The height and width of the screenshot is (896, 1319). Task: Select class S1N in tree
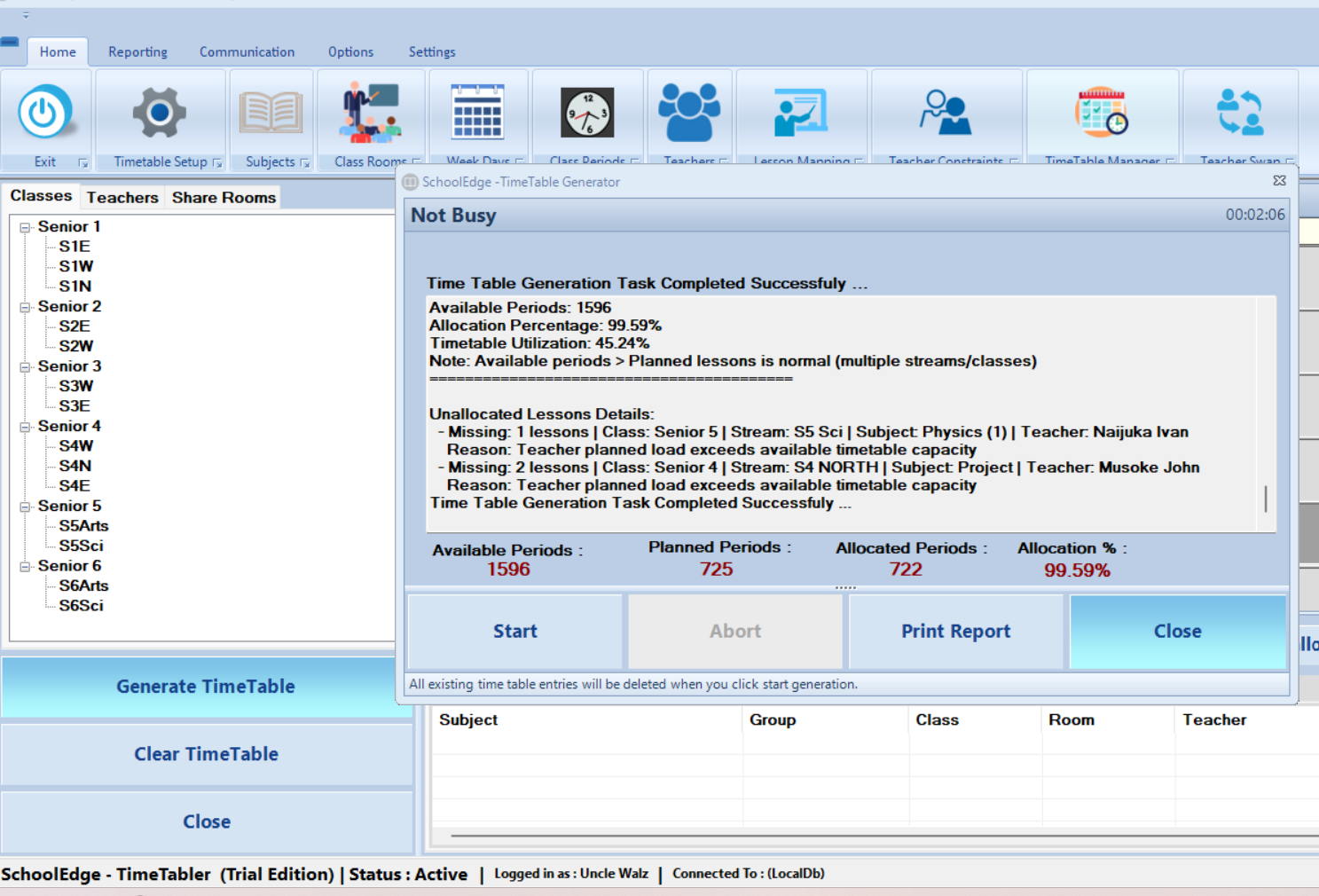point(75,287)
